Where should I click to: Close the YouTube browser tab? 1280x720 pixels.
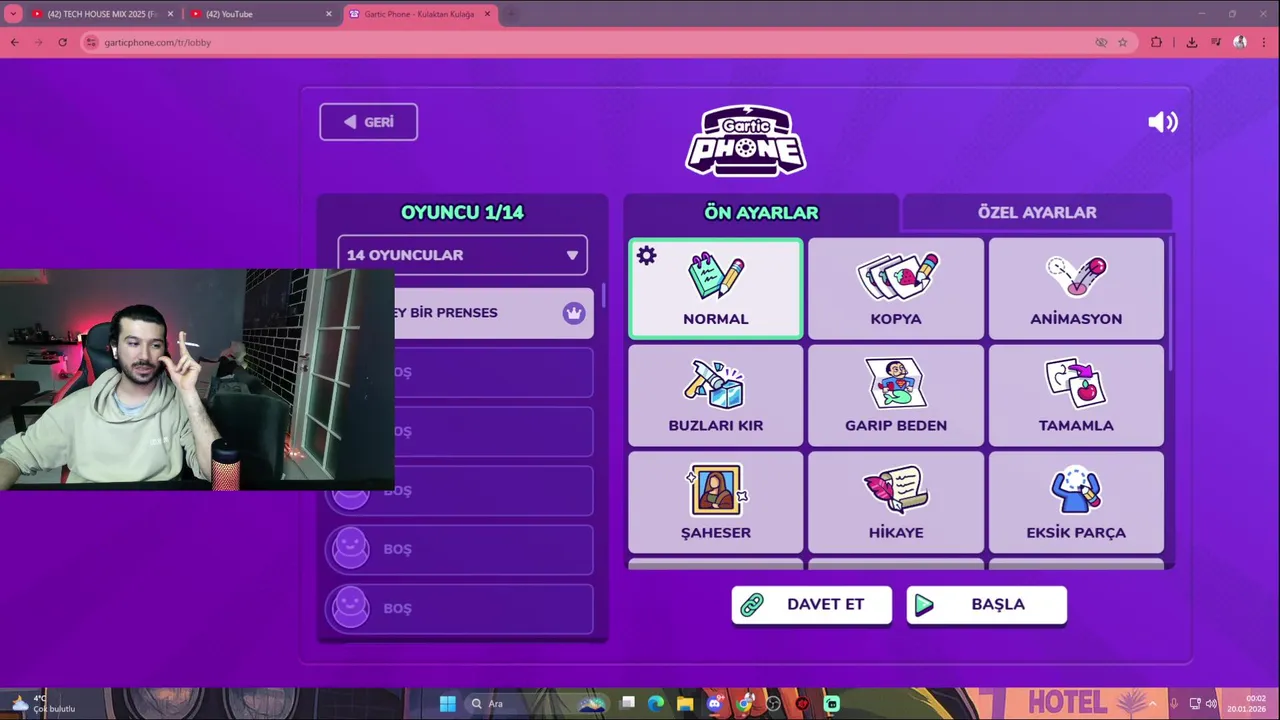click(x=328, y=14)
